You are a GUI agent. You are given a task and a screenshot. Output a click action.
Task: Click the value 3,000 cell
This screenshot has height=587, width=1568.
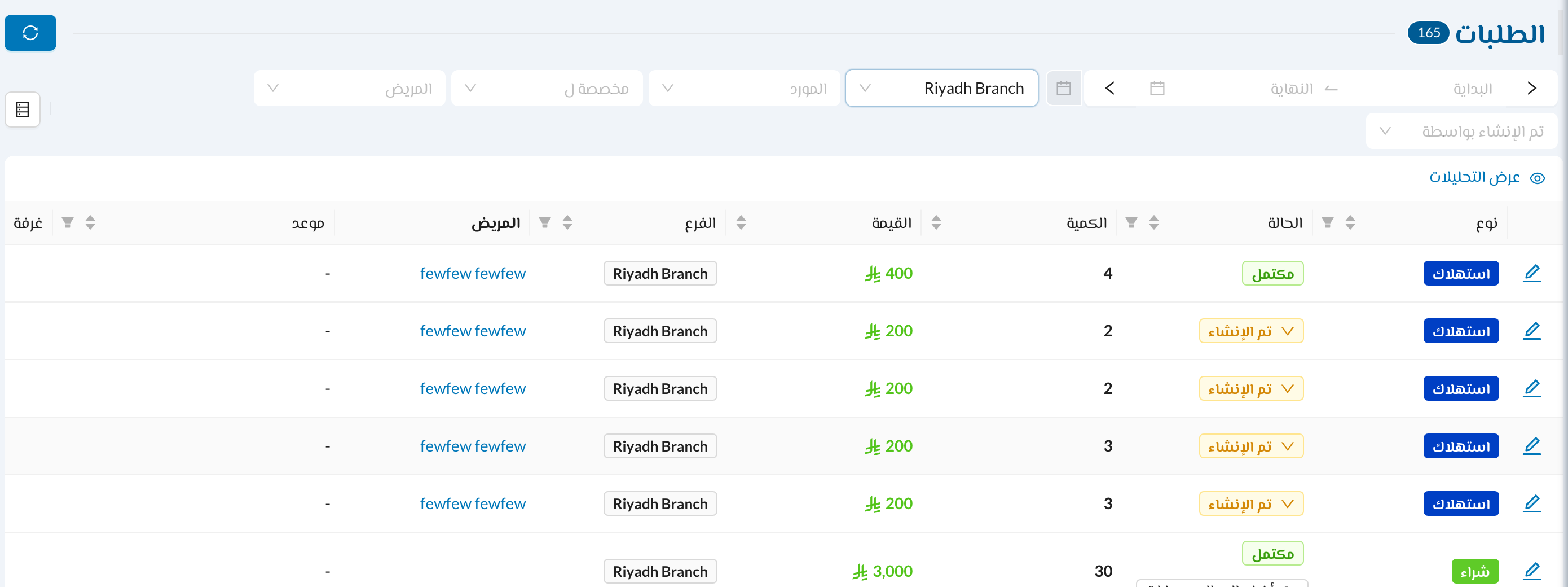(882, 571)
